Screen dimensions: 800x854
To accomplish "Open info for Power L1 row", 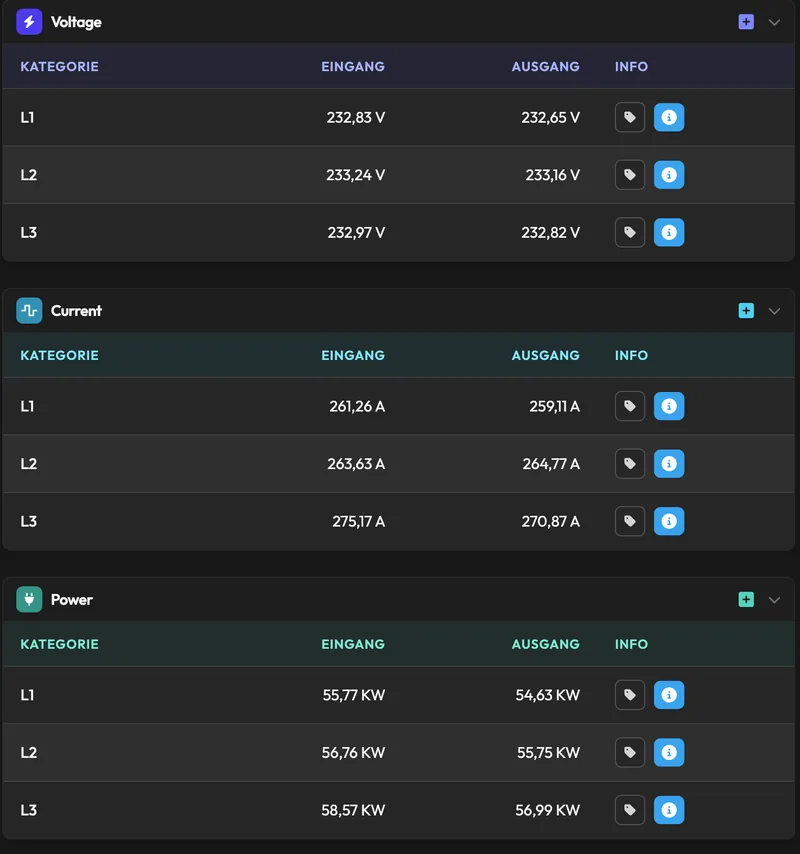I will (x=669, y=694).
